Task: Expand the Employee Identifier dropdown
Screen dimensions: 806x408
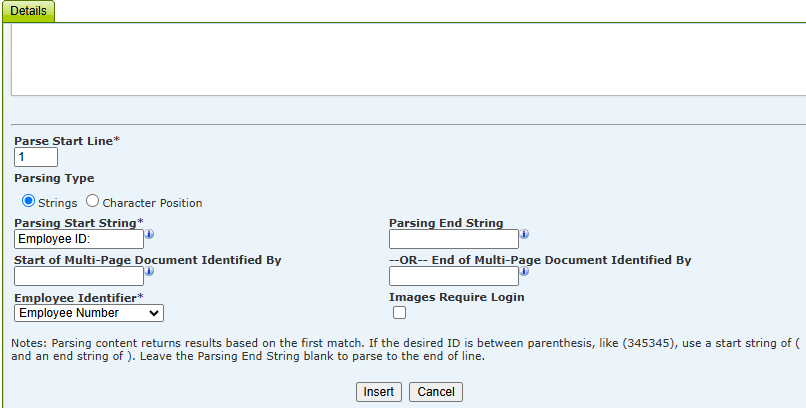Action: tap(89, 313)
